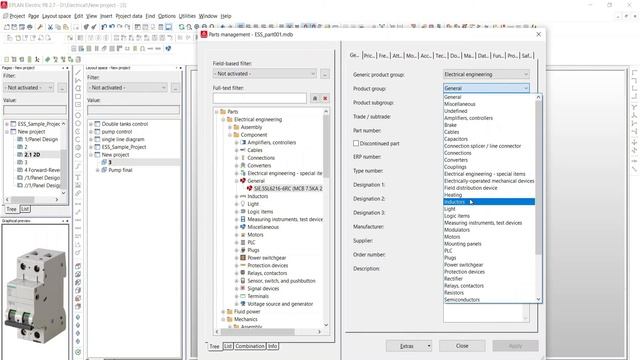Click the Signal devices group icon
This screenshot has height=360, width=640.
243,288
